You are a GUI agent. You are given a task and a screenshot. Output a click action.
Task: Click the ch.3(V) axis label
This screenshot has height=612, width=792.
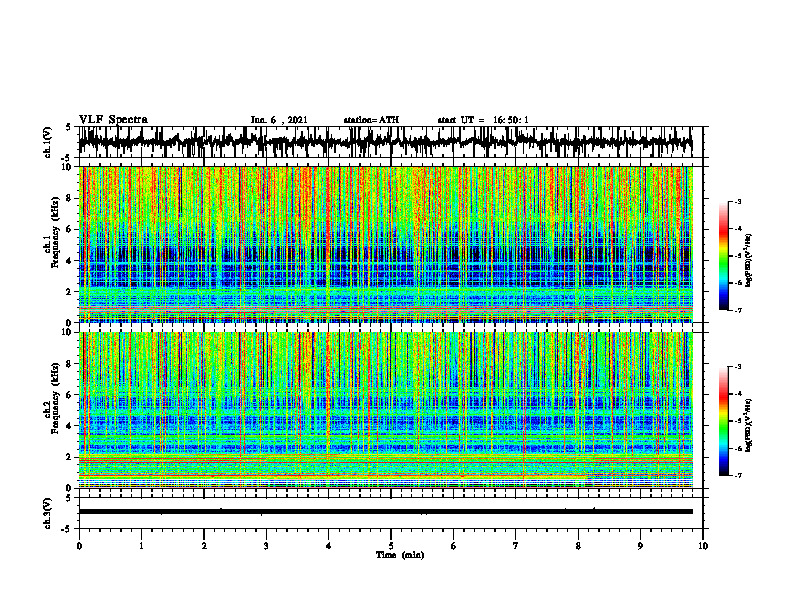(x=48, y=513)
